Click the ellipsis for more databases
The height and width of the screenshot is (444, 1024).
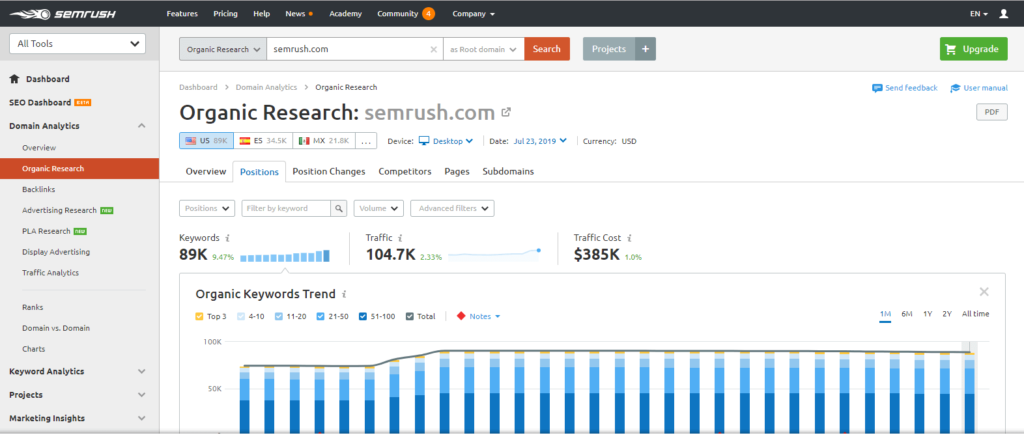[366, 141]
